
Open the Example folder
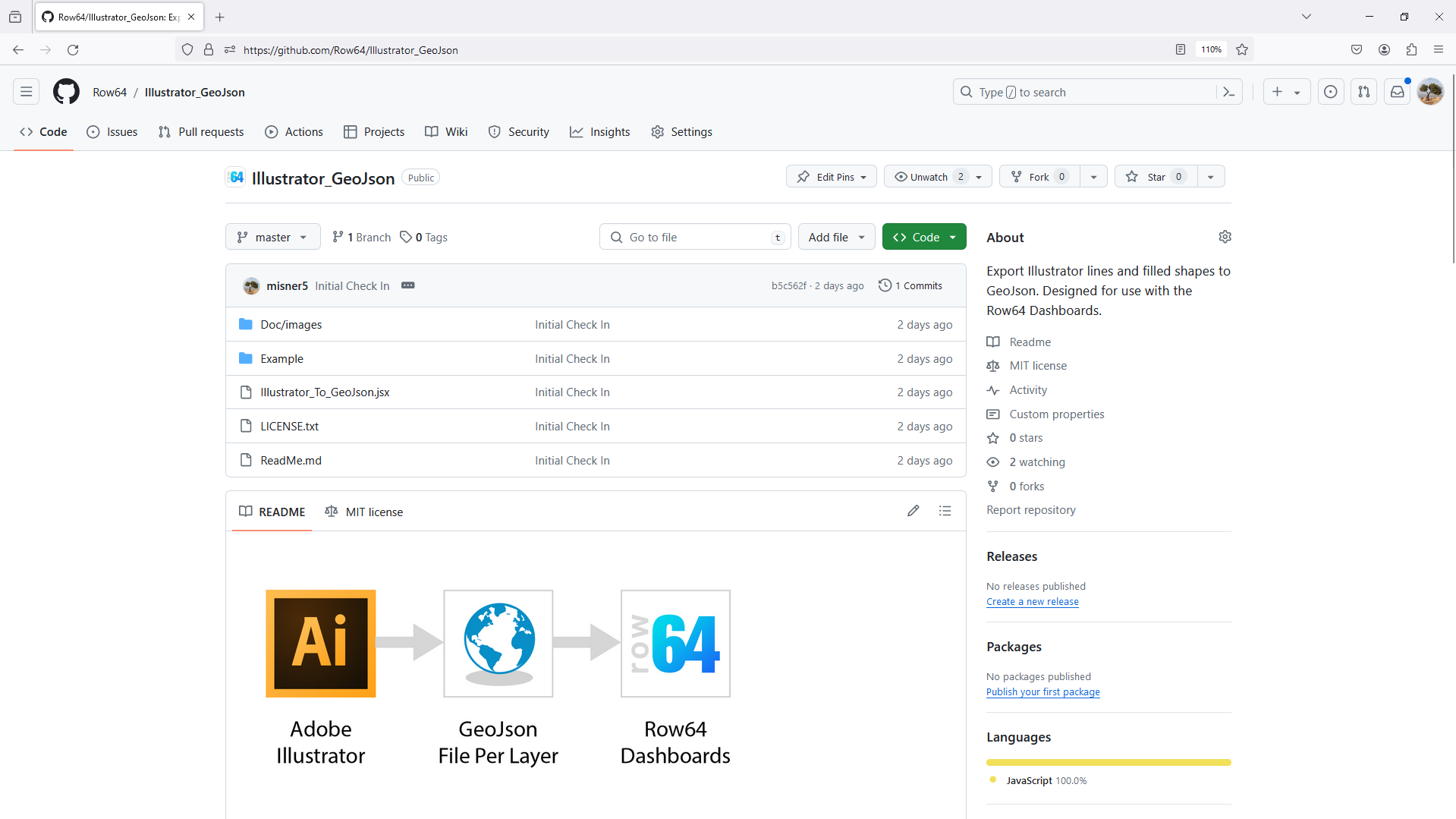coord(281,358)
